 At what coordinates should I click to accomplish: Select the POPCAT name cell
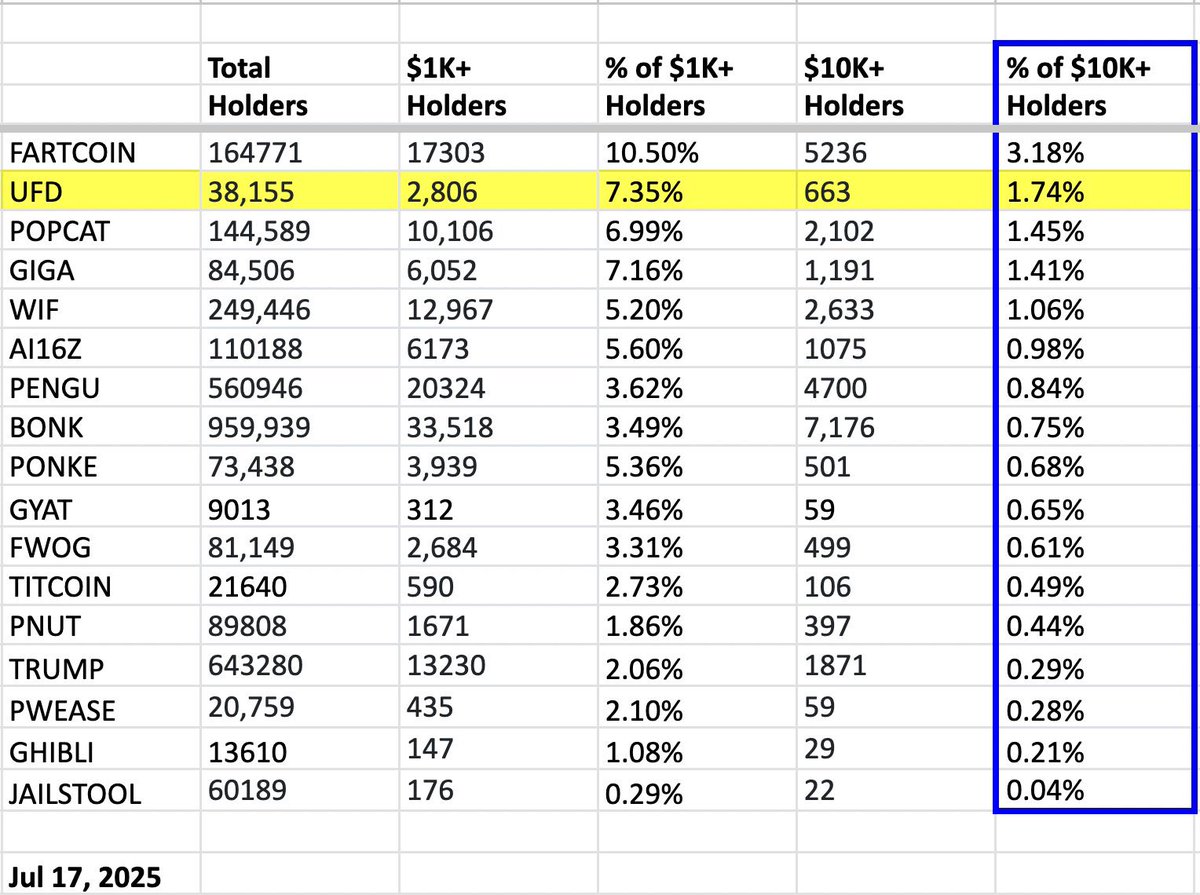(100, 232)
